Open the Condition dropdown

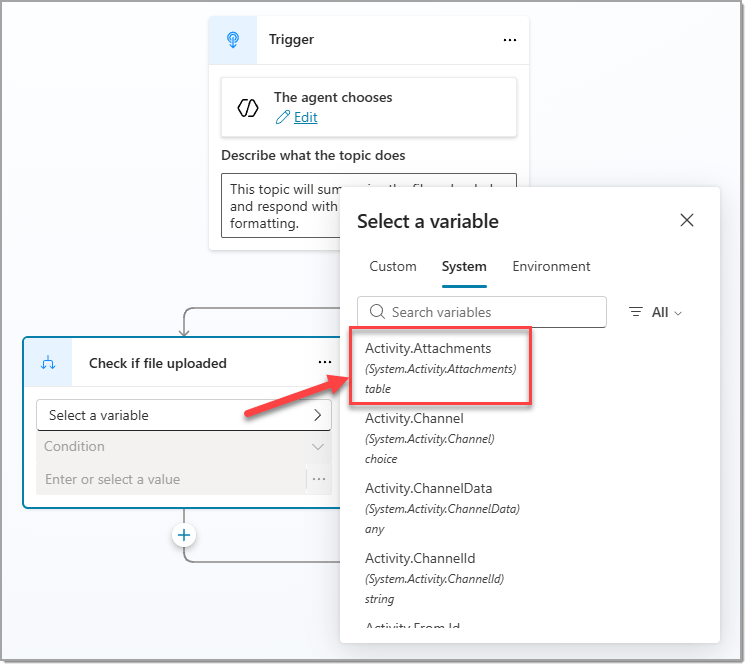185,448
